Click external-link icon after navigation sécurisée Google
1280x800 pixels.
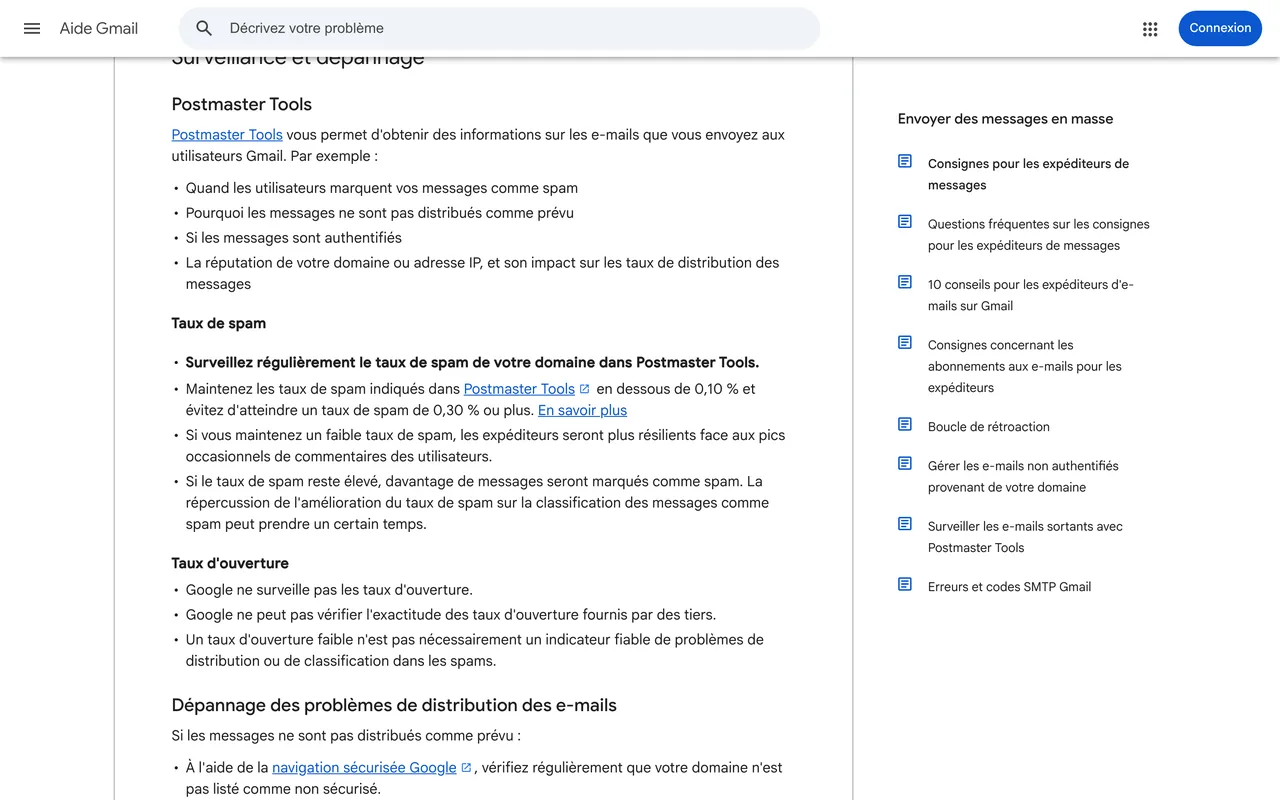click(x=466, y=768)
